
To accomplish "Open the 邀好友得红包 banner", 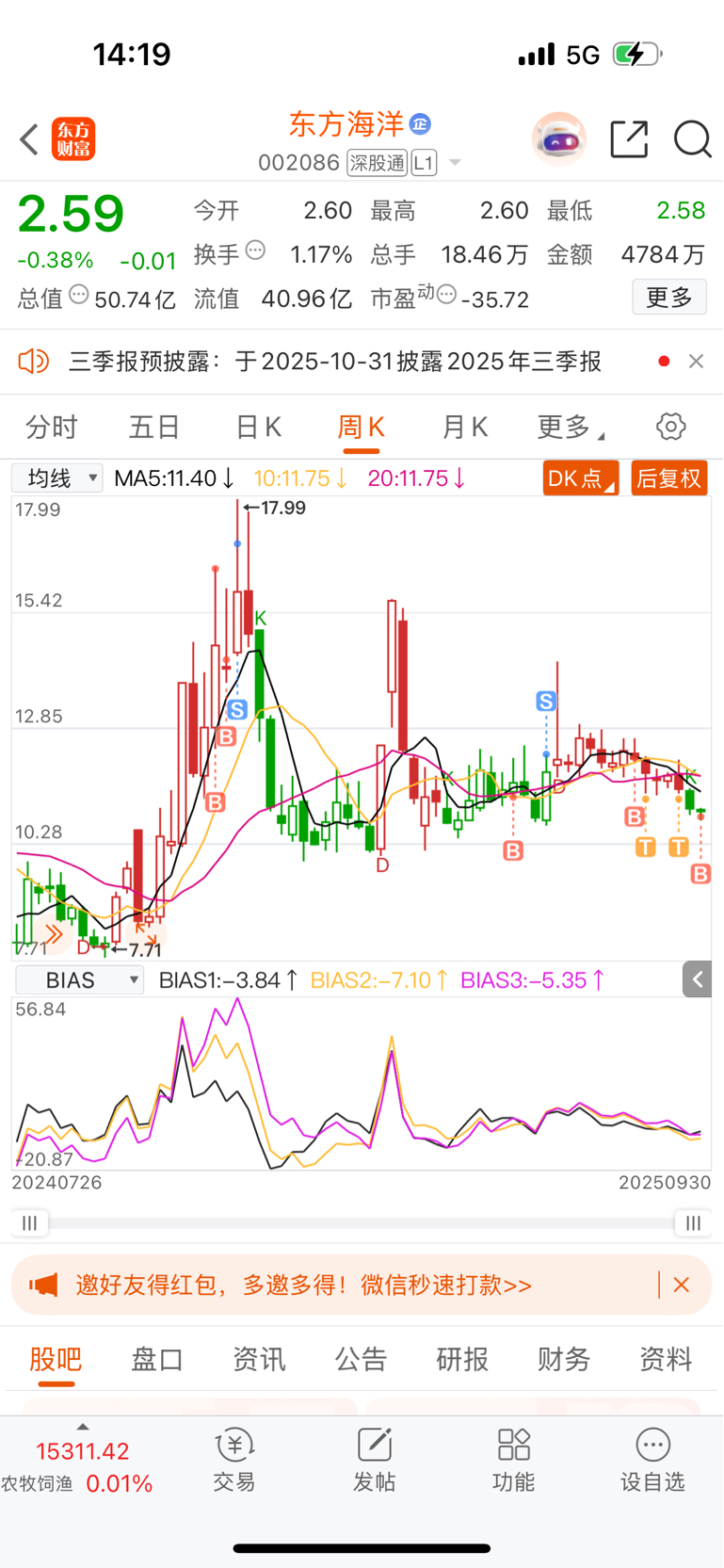I will [362, 1285].
